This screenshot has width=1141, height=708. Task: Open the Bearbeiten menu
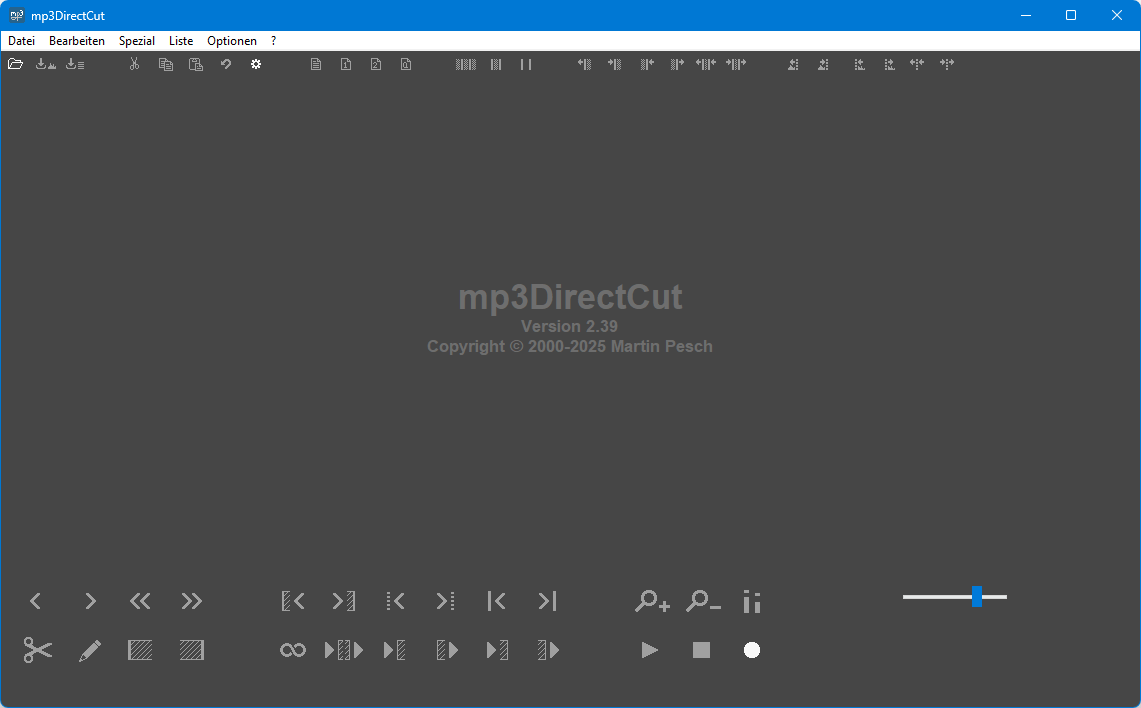point(77,41)
